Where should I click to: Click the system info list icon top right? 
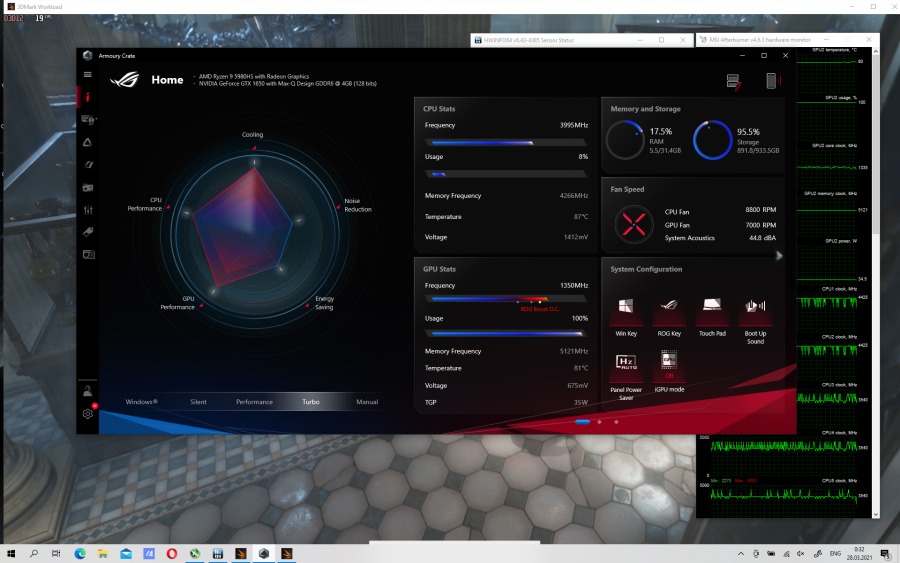[x=733, y=81]
